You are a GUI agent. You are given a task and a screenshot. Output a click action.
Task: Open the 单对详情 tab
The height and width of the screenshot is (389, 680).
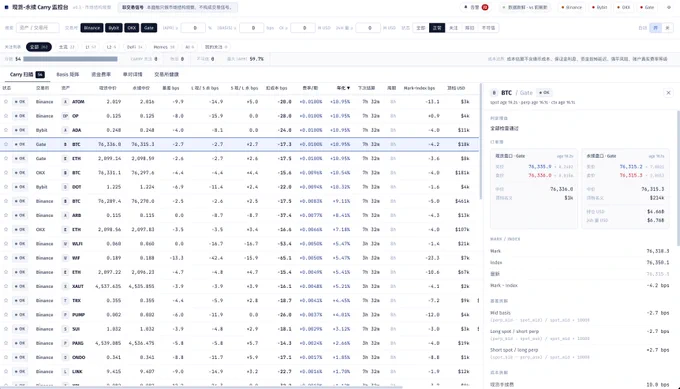click(133, 75)
